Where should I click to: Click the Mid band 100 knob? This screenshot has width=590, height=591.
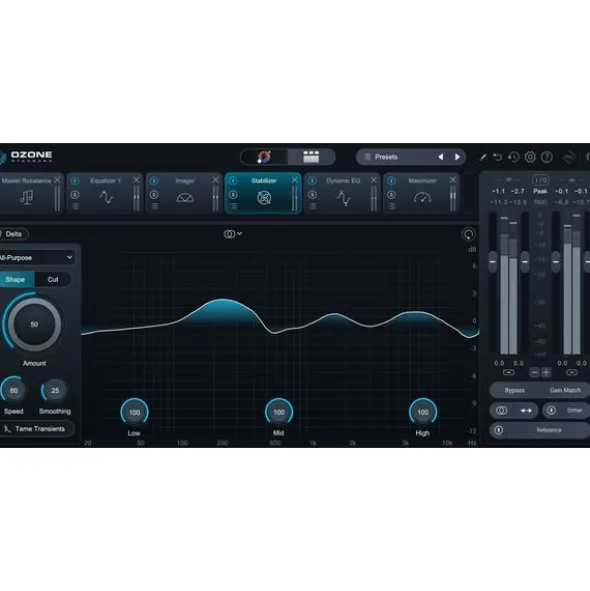point(279,412)
